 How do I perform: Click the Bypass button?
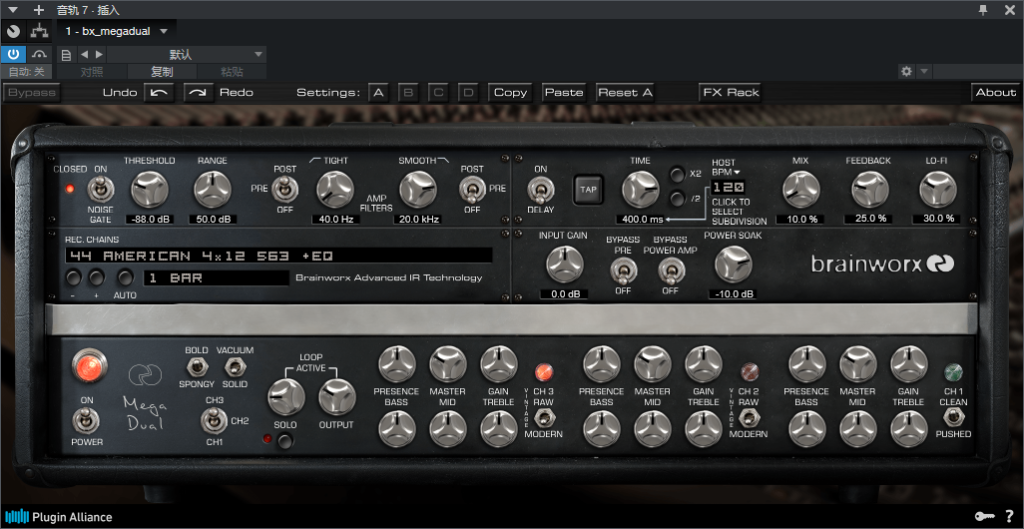point(31,92)
